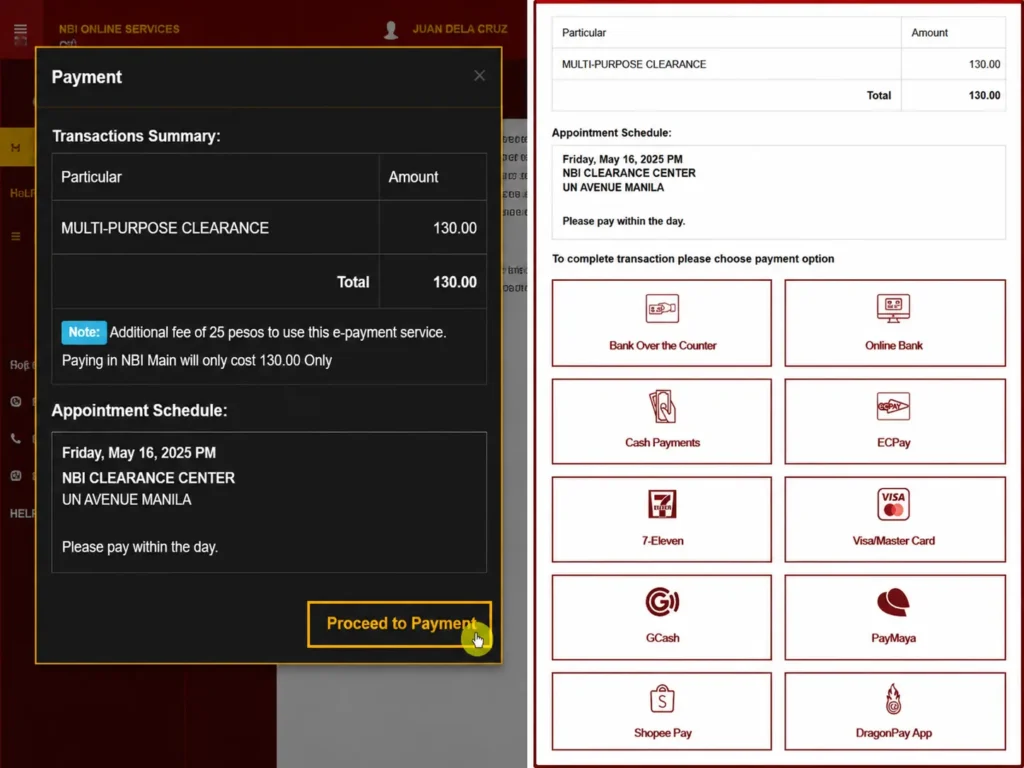Click the Paying in NBI Main note line

pyautogui.click(x=197, y=360)
